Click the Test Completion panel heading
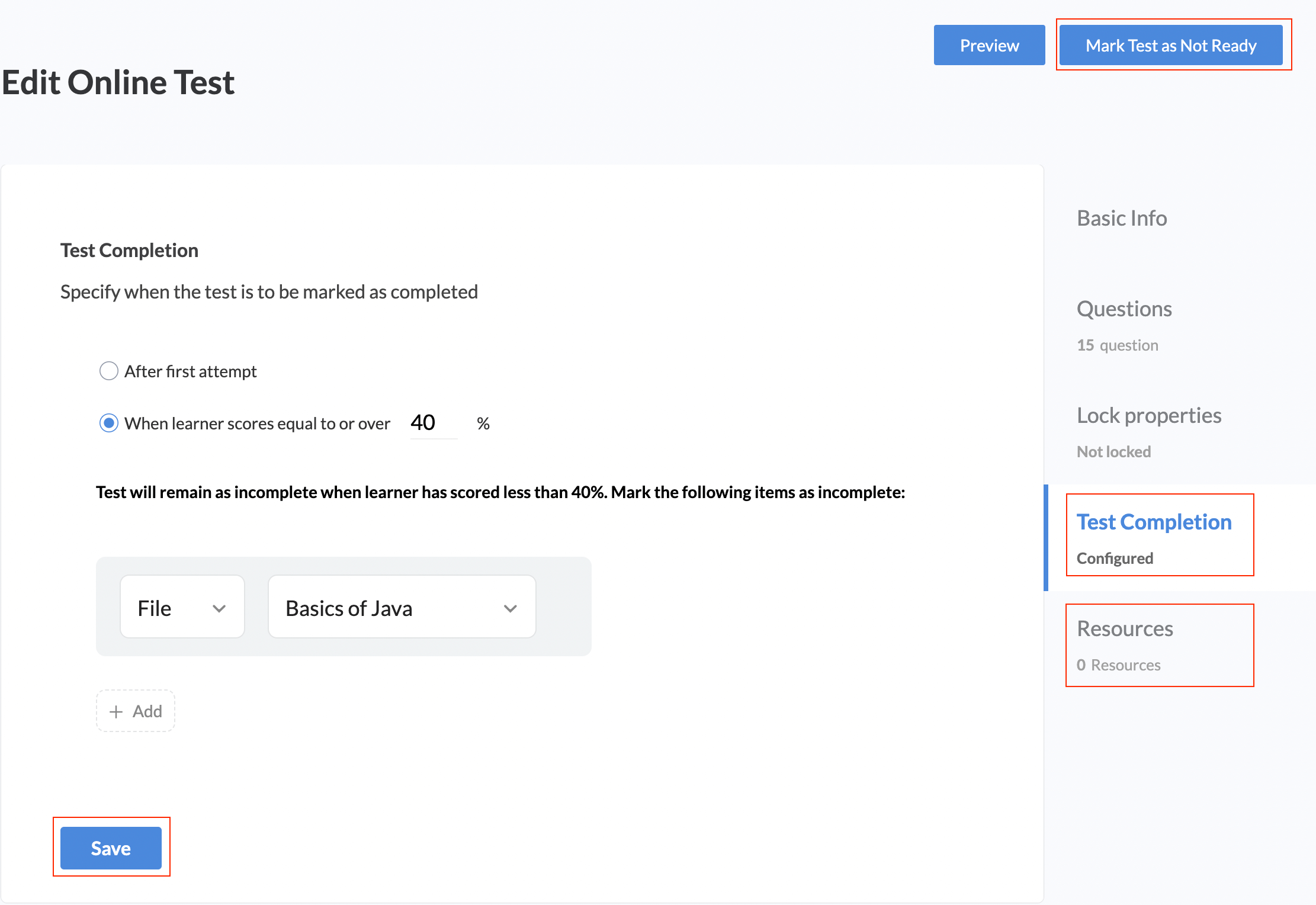The image size is (1316, 905). coord(129,251)
